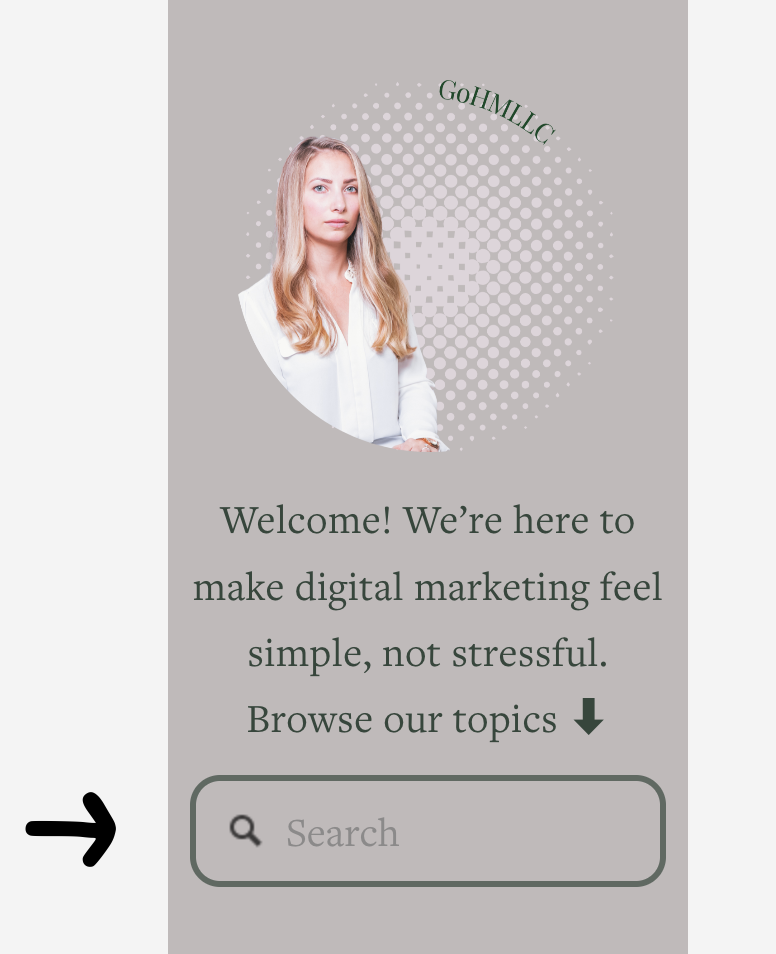Select the wristwatch in the portrait
Viewport: 776px width, 954px height.
[428, 444]
